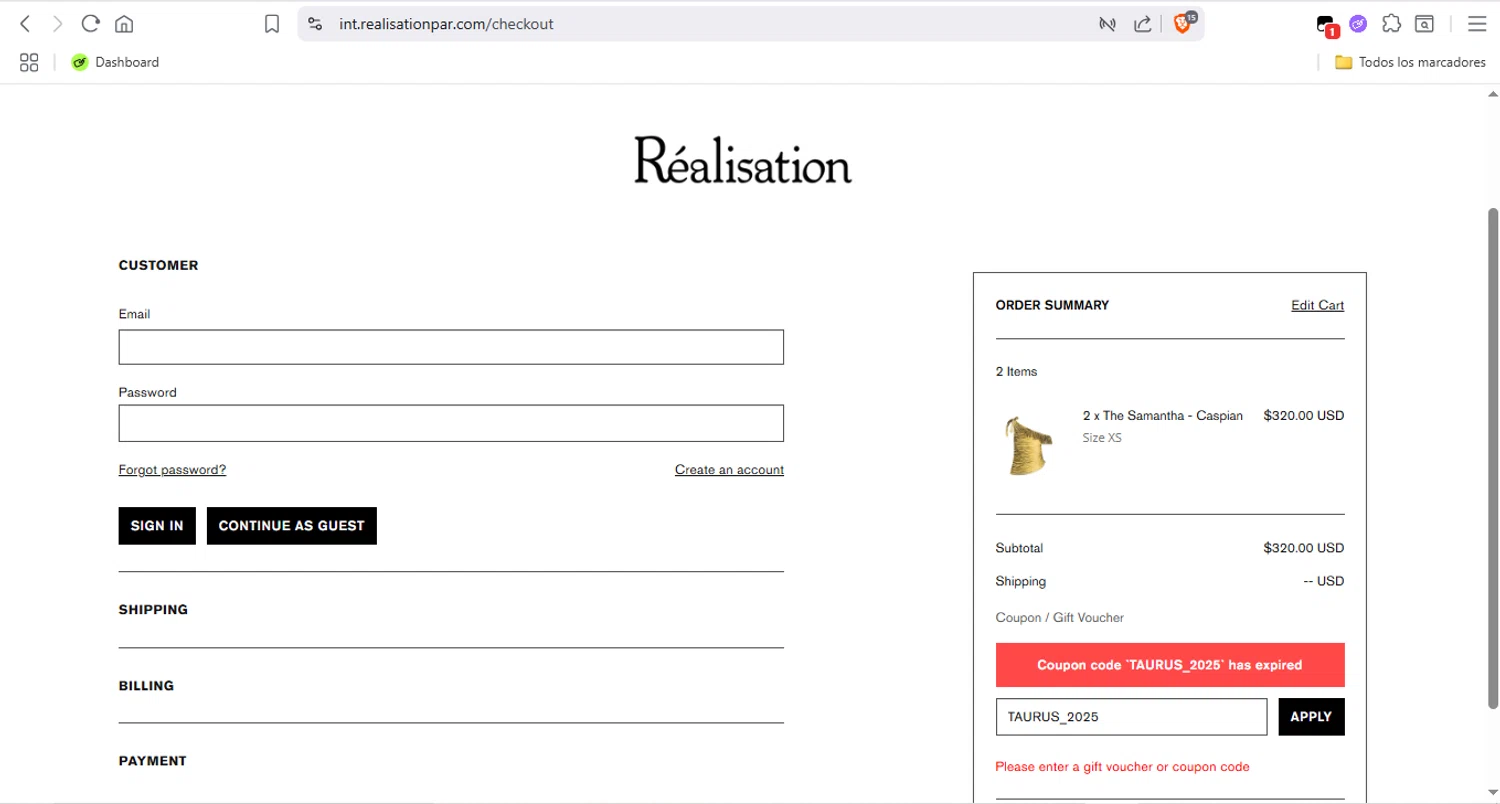Viewport: 1500px width, 804px height.
Task: Click The Samantha product thumbnail
Action: (x=1028, y=445)
